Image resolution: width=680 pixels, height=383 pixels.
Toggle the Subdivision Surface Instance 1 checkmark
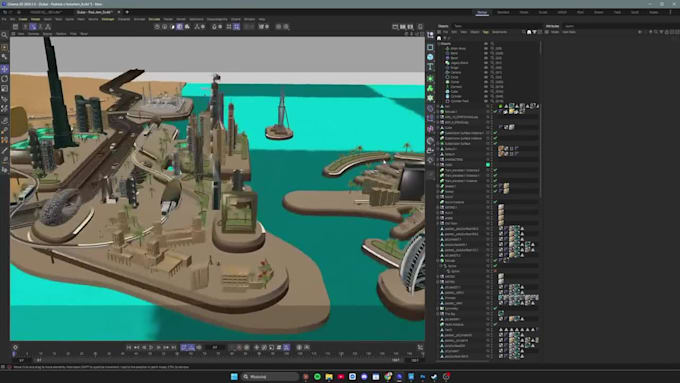495,133
